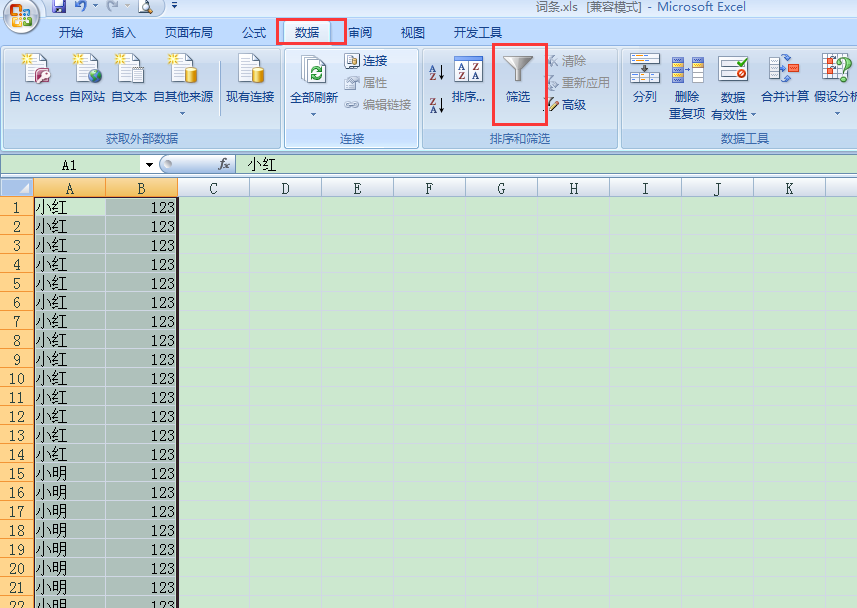Click the 属性 button

coord(366,83)
